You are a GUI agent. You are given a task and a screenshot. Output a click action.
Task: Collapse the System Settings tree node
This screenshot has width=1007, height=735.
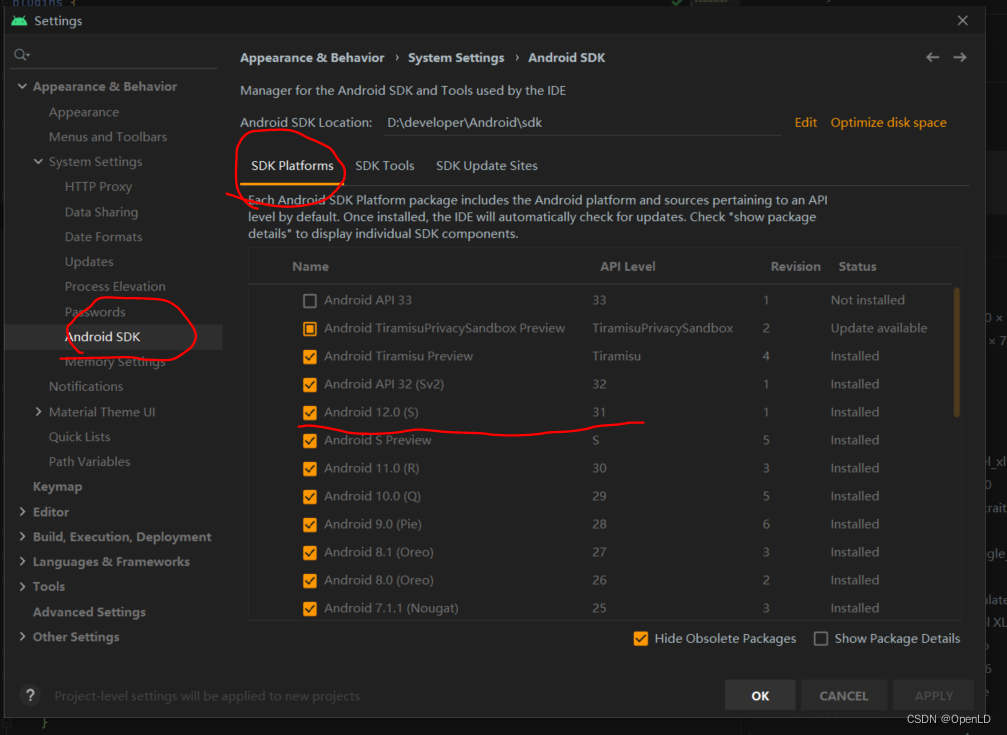[38, 162]
